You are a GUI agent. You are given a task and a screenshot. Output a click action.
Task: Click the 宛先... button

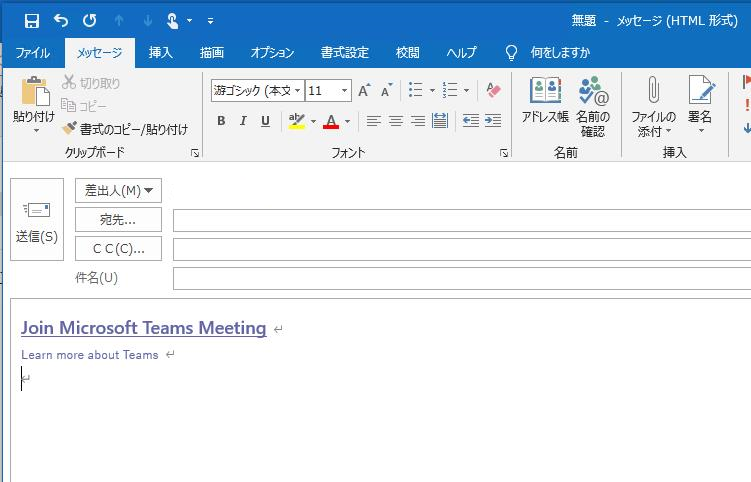coord(118,219)
